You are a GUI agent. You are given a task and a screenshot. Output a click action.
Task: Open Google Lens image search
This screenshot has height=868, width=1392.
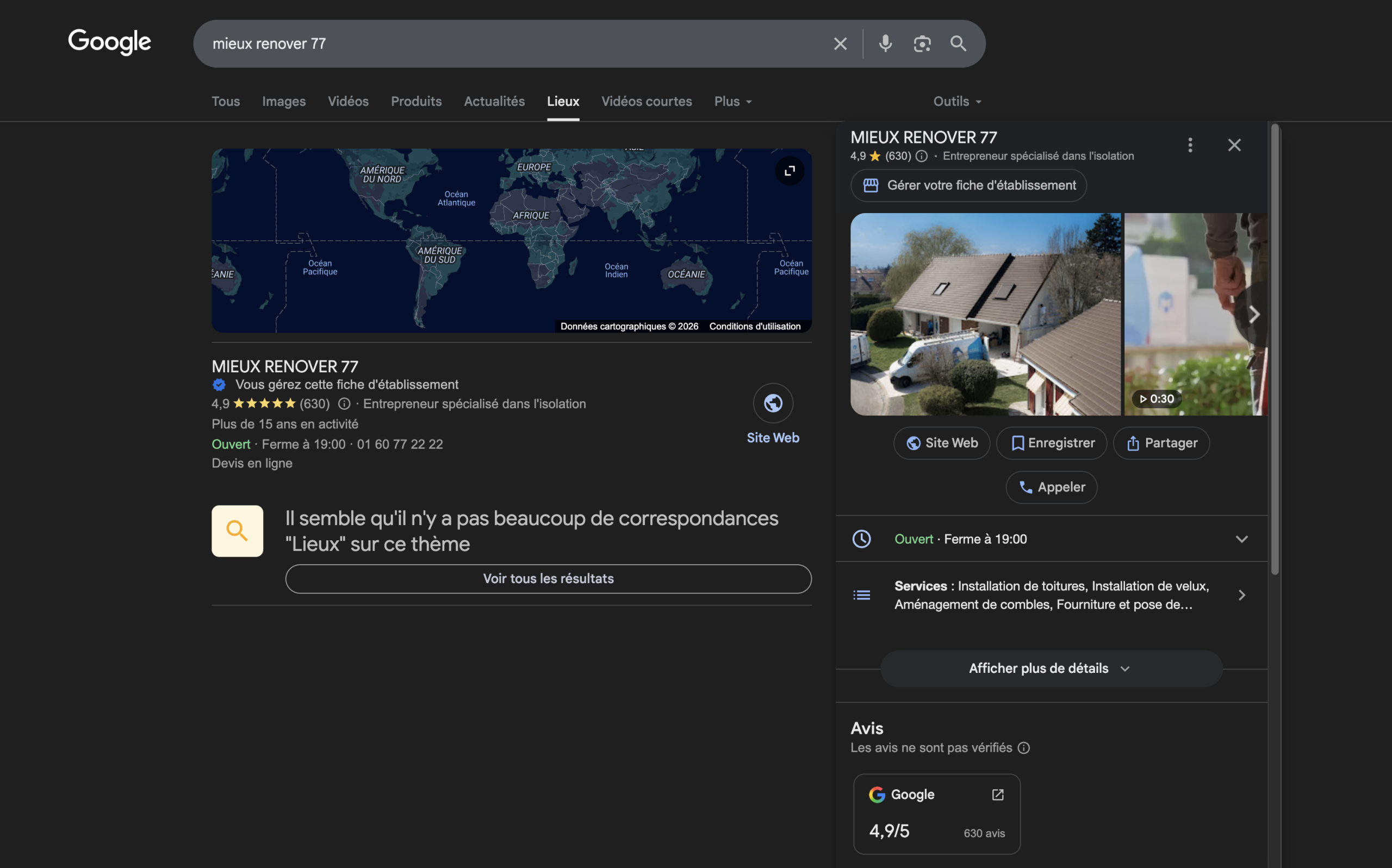[922, 43]
